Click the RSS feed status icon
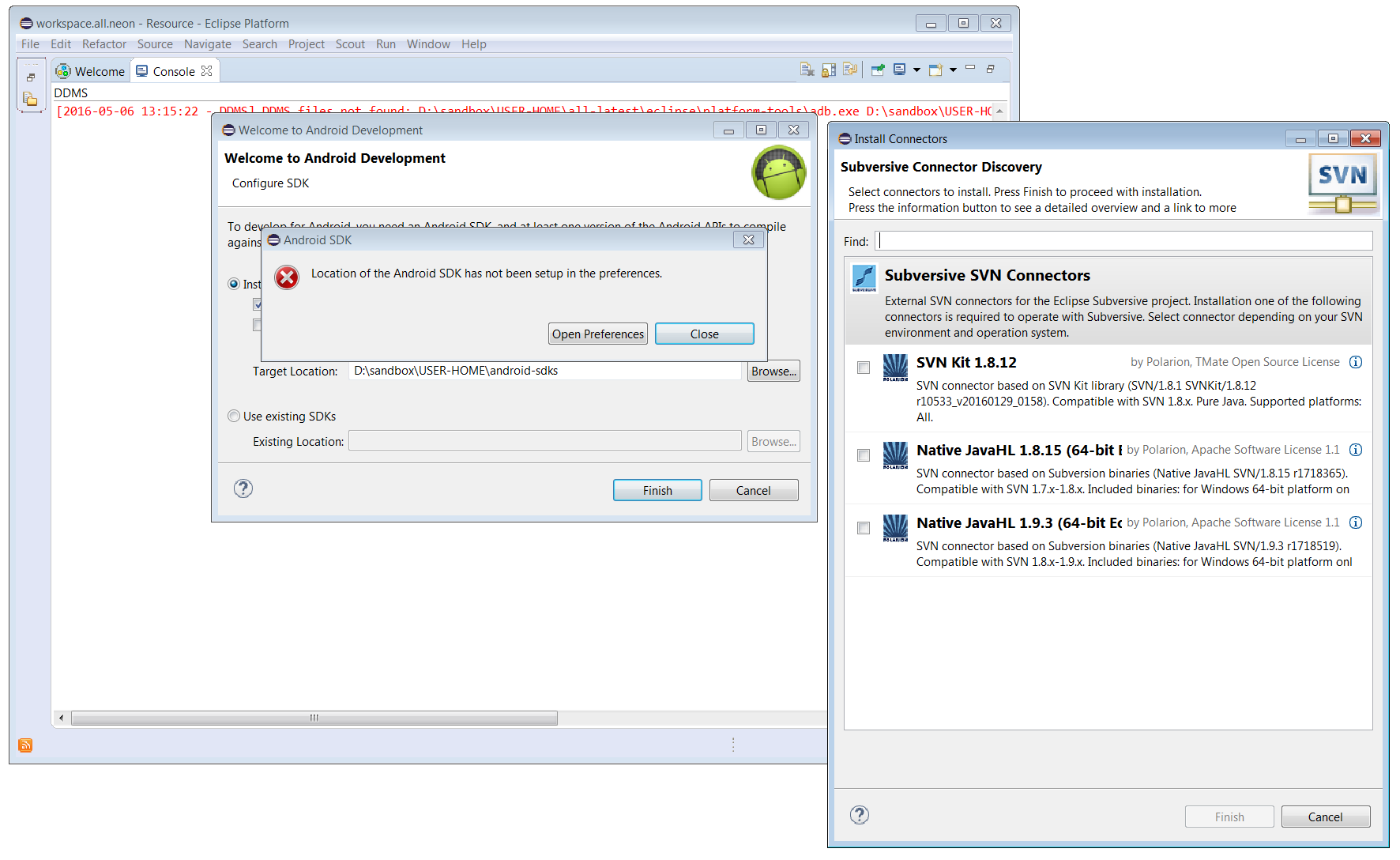 tap(25, 745)
